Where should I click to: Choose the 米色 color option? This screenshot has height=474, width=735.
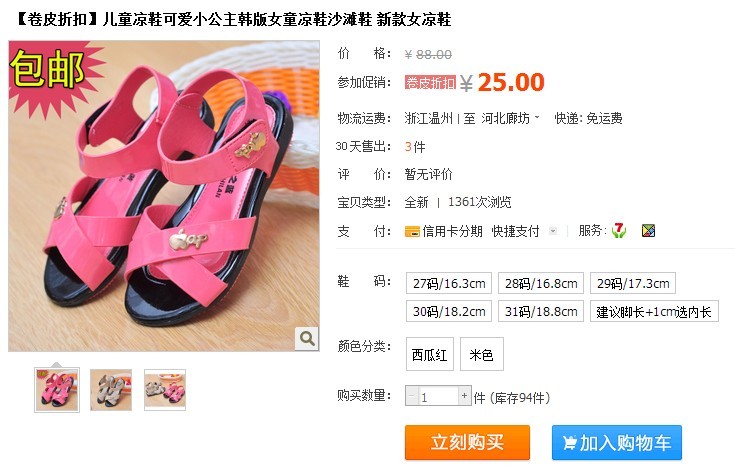pyautogui.click(x=481, y=354)
